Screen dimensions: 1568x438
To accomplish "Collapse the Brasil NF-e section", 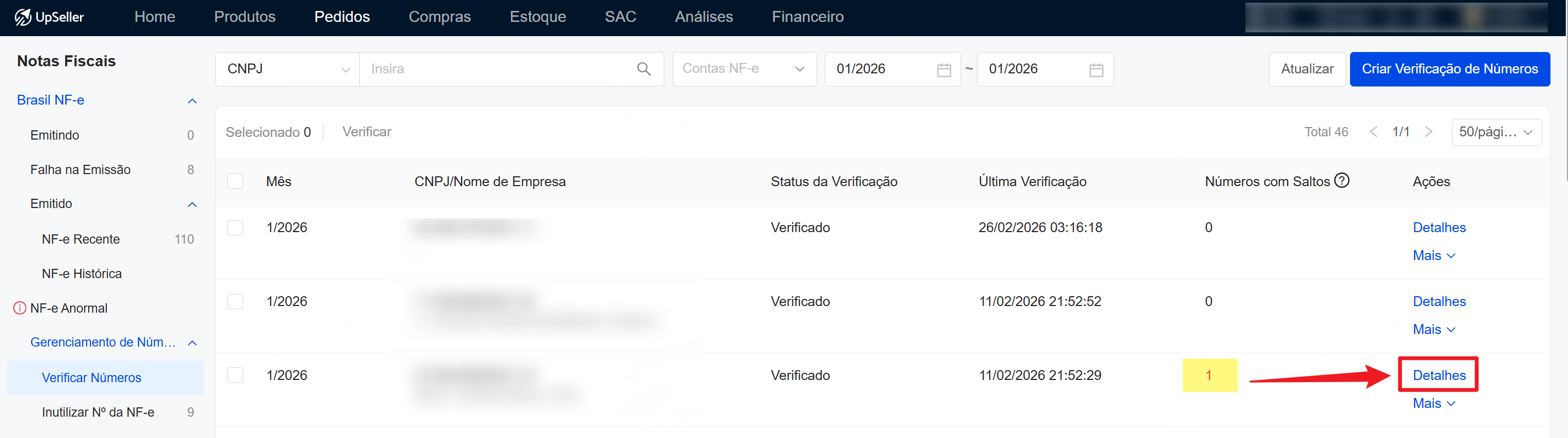I will pyautogui.click(x=192, y=101).
